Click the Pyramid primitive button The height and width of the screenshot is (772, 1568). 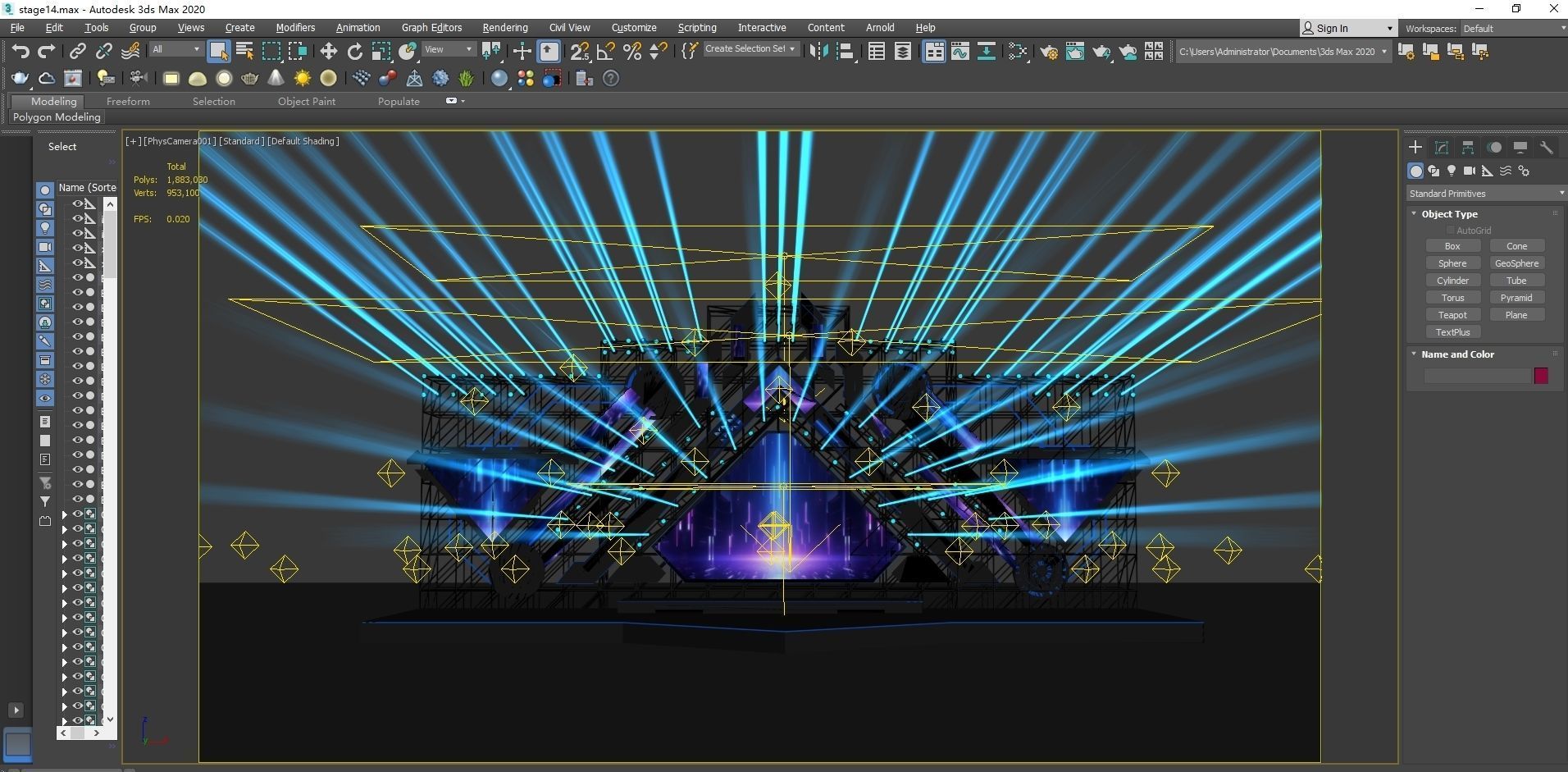click(1516, 298)
